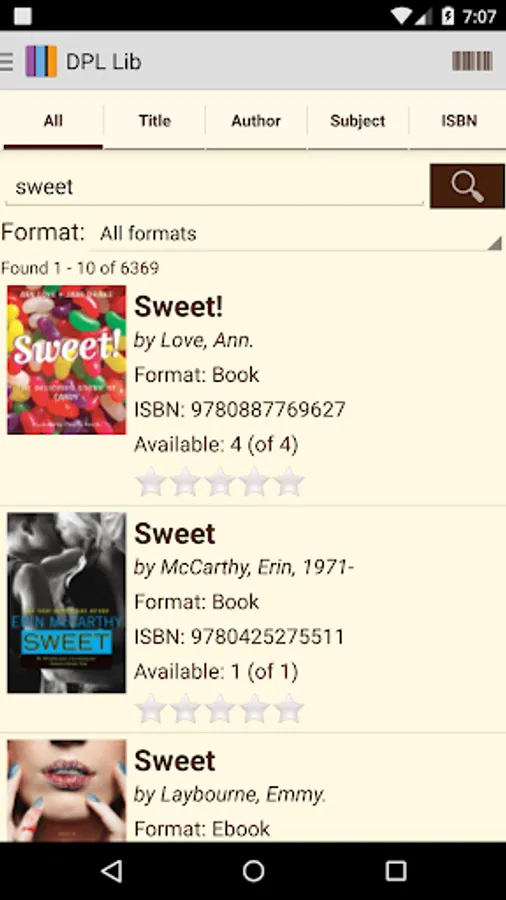Open the Sweet! jelly bean cover thumbnail

[x=67, y=359]
